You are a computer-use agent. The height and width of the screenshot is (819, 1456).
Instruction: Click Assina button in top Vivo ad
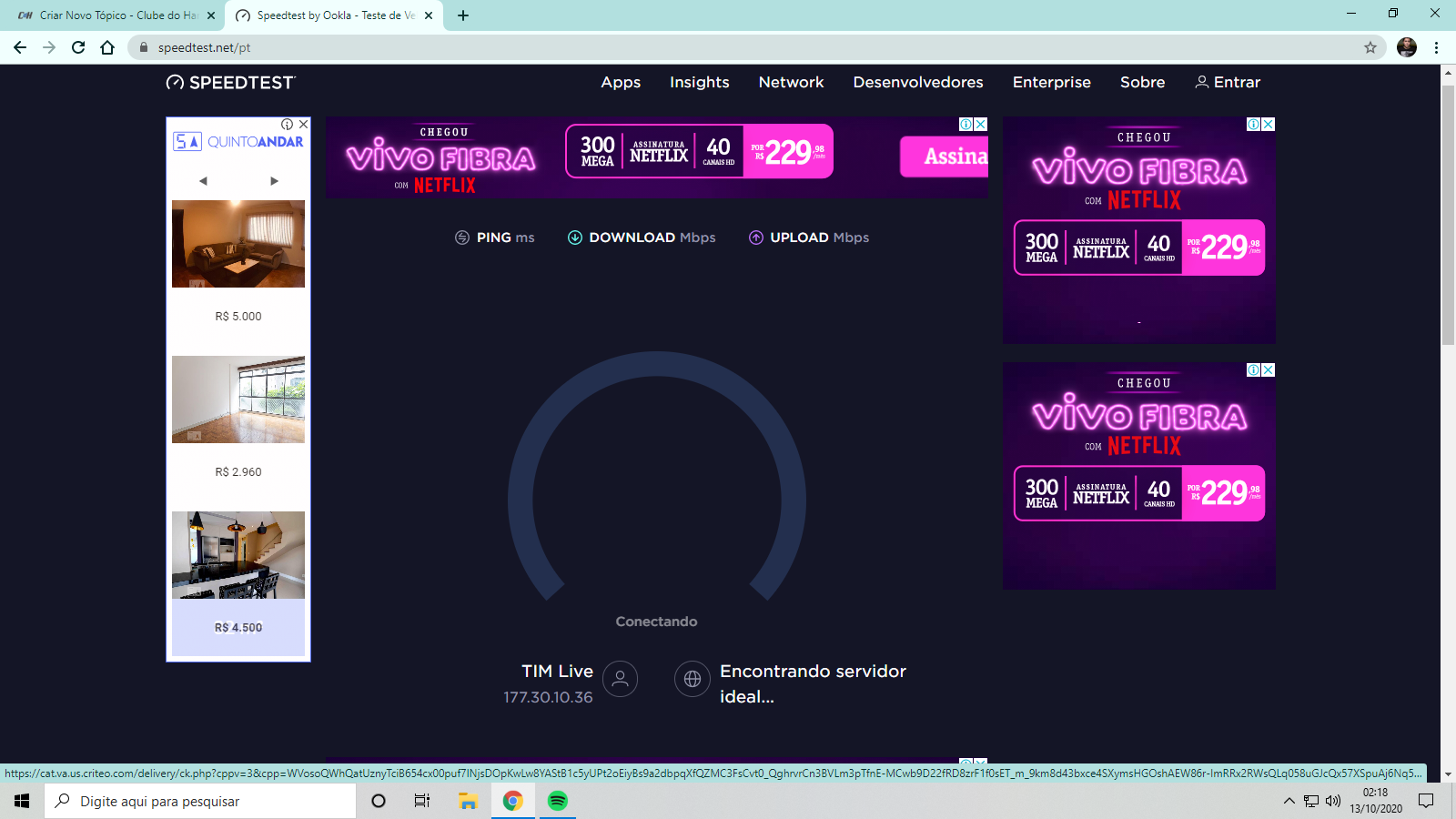(945, 157)
